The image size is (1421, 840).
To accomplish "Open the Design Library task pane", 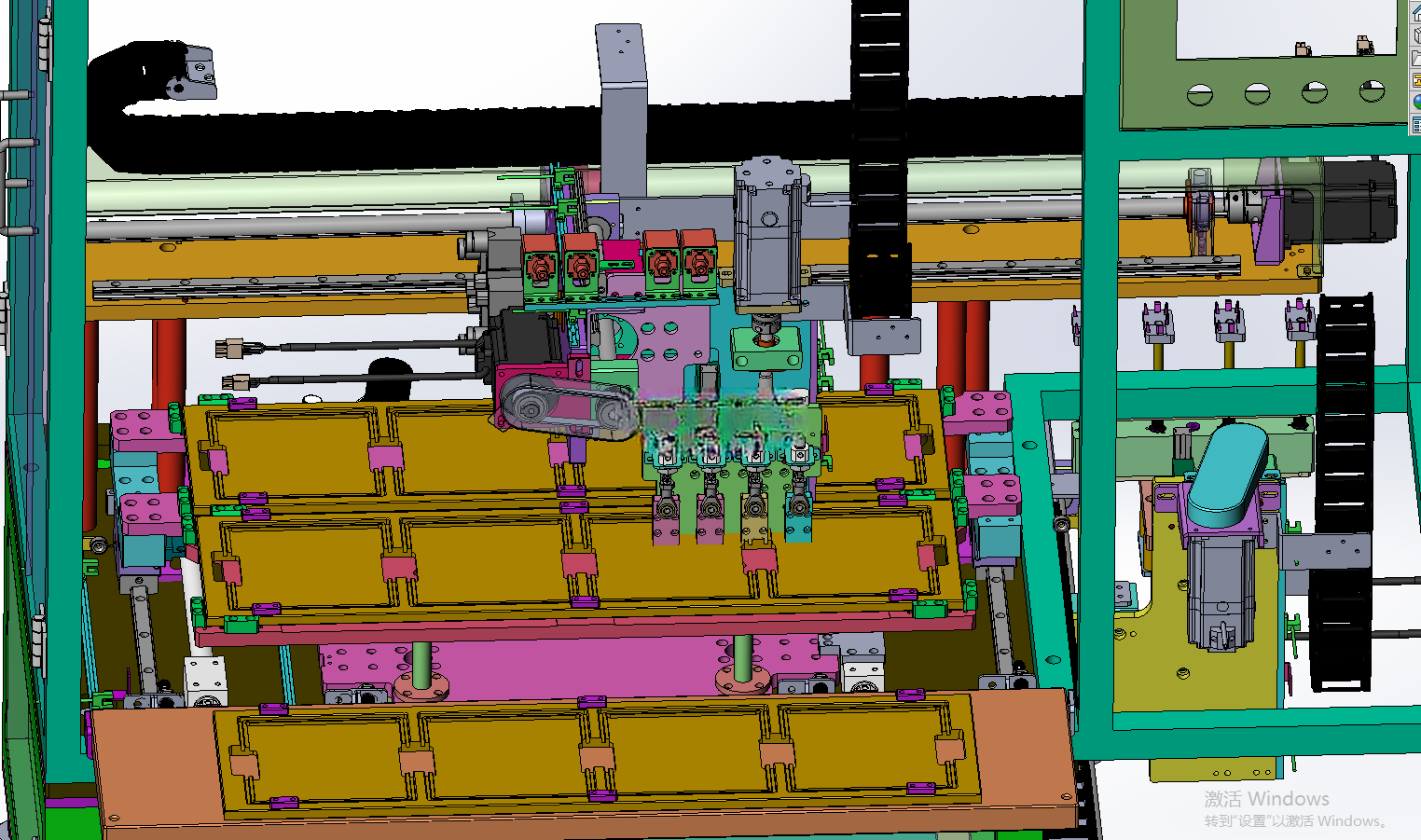I will tap(1416, 35).
